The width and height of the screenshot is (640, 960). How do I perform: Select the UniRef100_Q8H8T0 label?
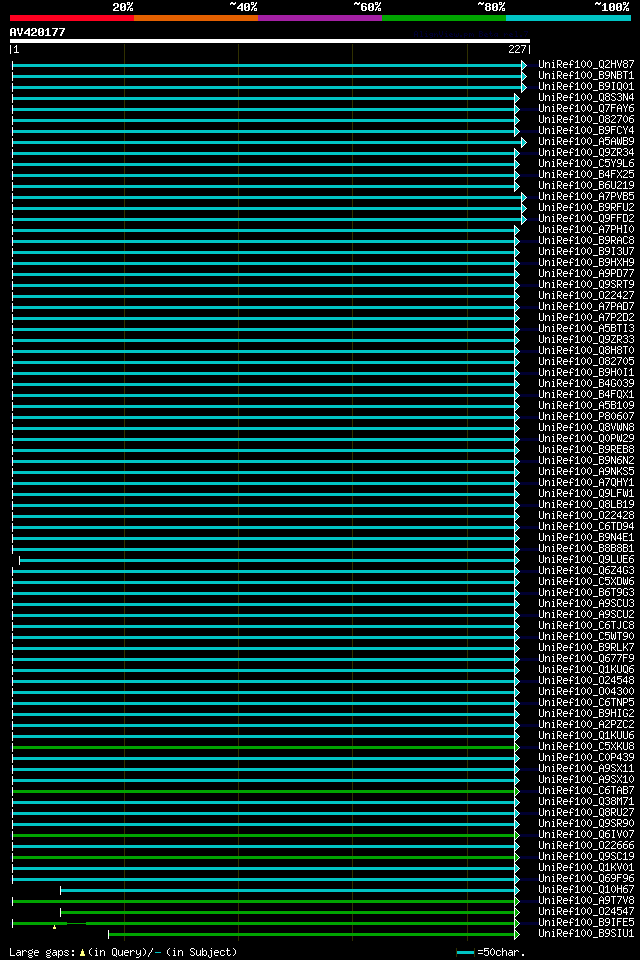pyautogui.click(x=586, y=351)
